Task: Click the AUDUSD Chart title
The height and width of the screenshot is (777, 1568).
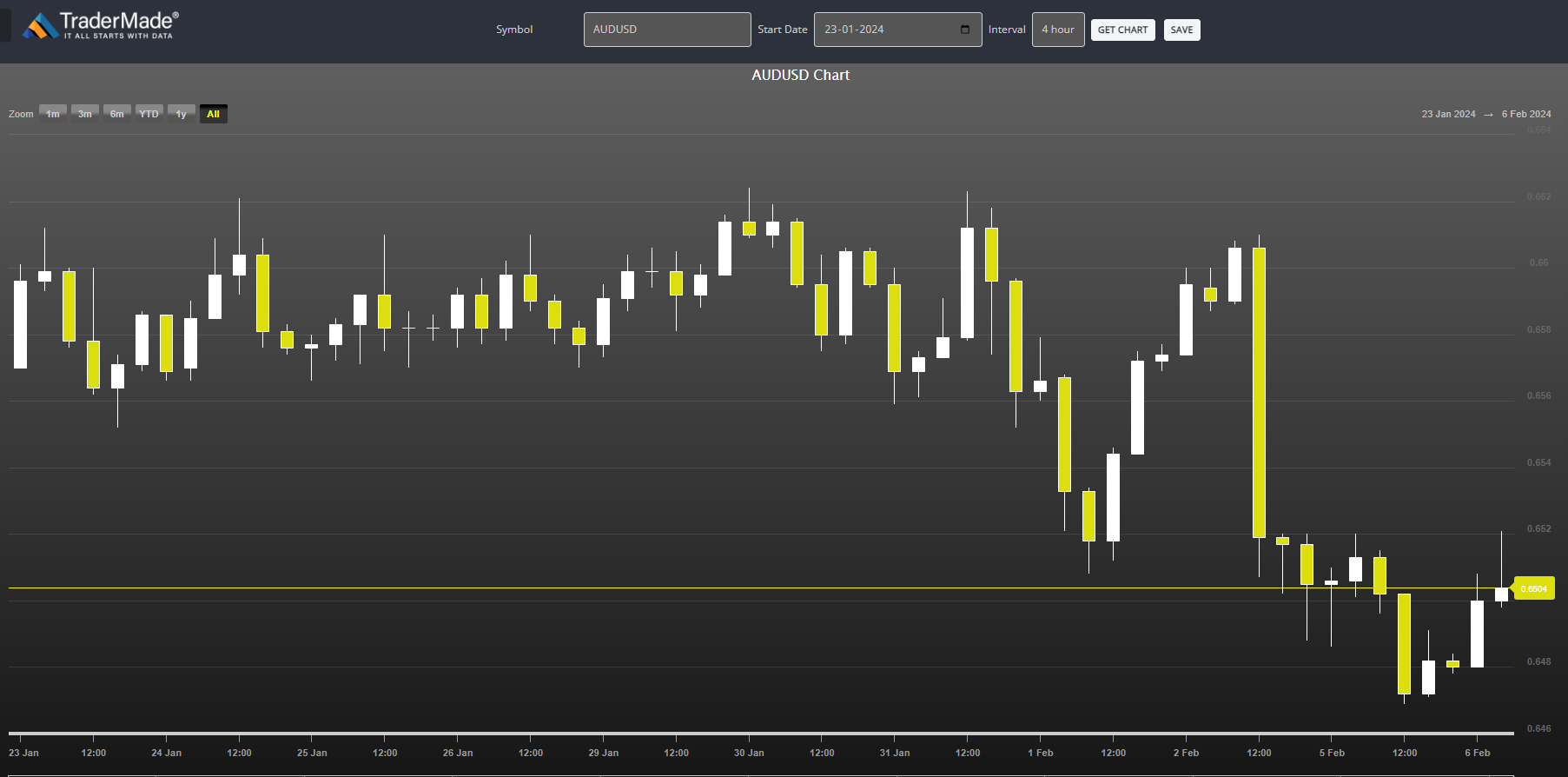Action: (x=801, y=75)
